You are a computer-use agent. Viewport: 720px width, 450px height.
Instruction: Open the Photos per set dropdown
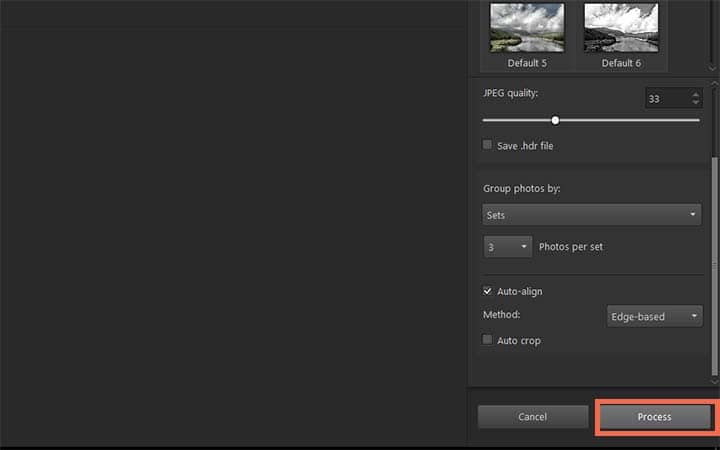point(508,247)
